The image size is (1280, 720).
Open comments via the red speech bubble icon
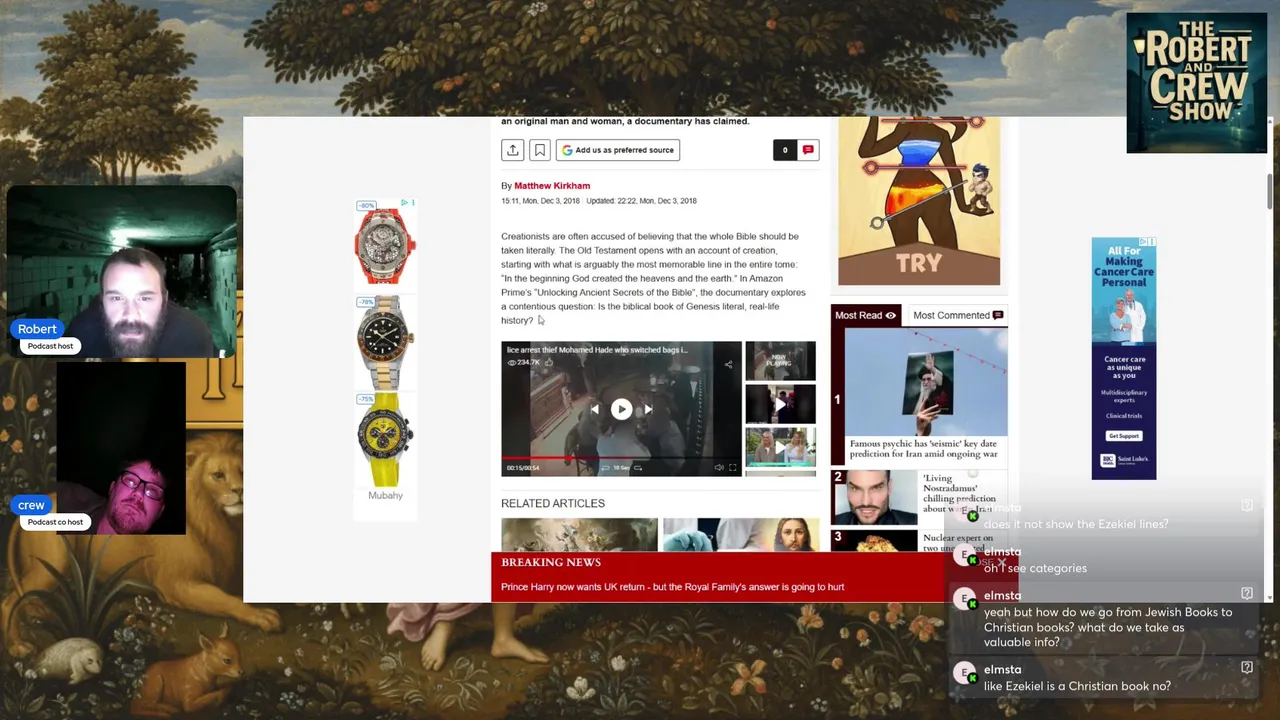point(808,150)
